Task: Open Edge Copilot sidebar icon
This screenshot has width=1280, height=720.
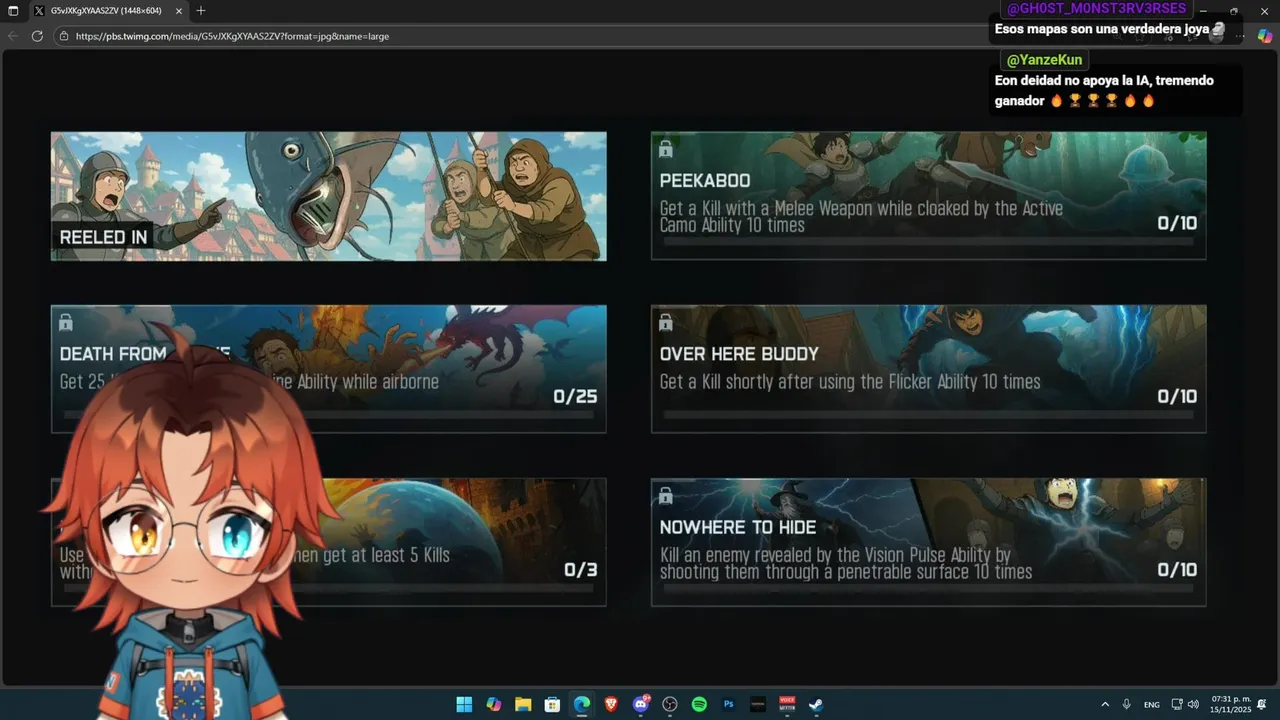Action: pos(1265,36)
